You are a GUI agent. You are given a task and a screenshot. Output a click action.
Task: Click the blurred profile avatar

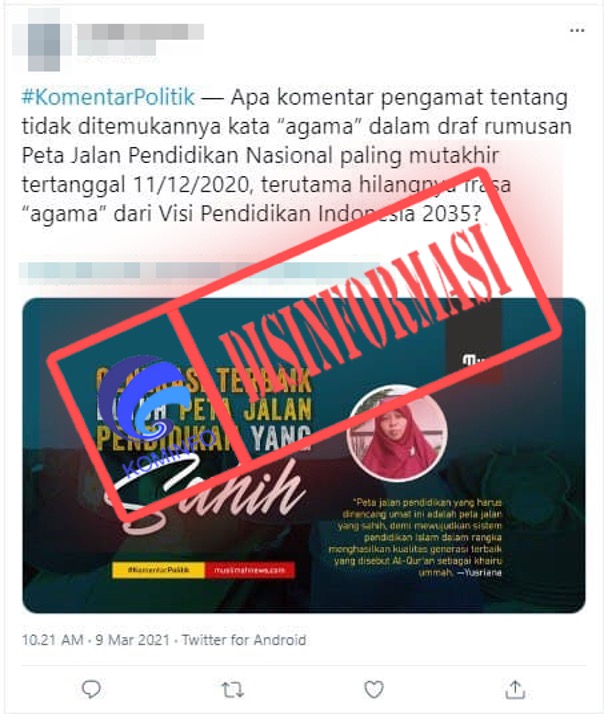[x=44, y=40]
